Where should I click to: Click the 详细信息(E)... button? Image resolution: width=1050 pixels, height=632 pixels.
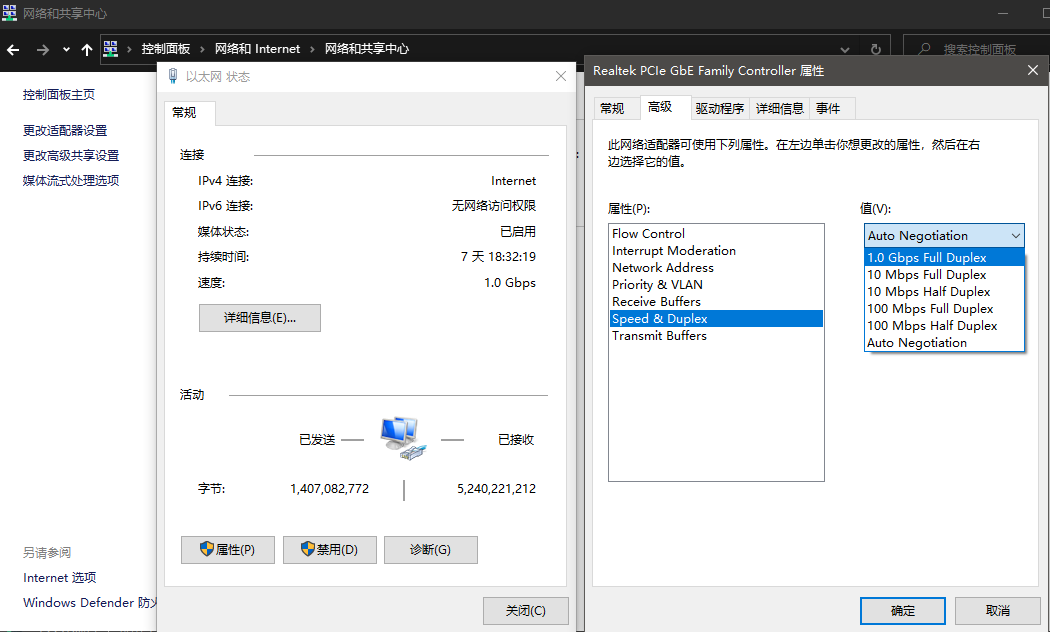pos(260,318)
